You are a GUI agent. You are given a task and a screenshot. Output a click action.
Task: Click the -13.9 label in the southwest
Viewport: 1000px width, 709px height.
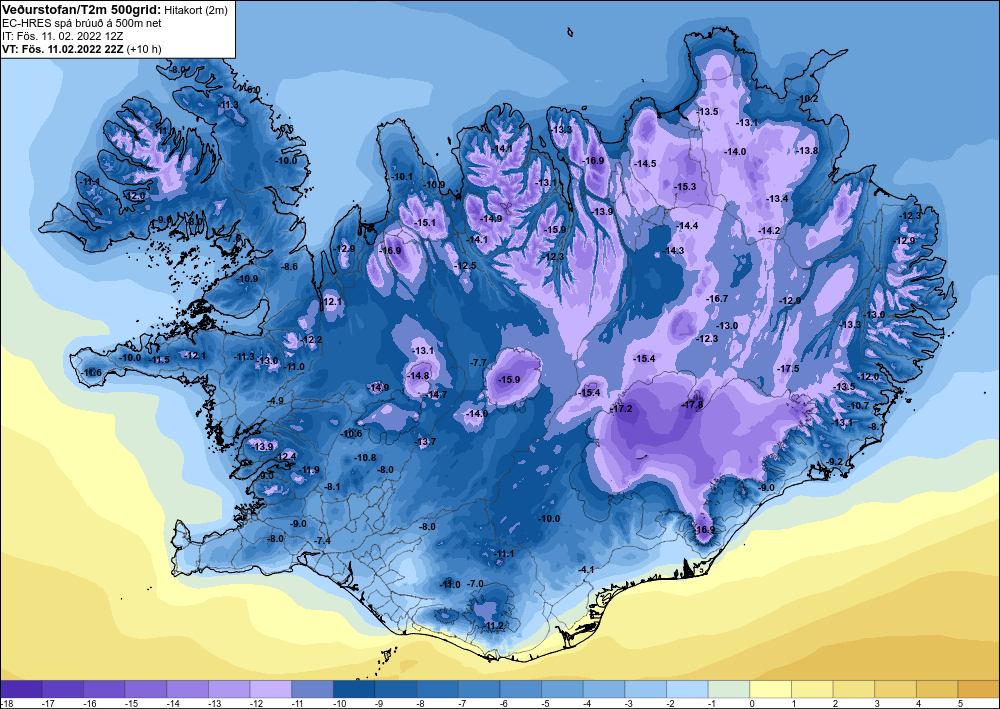click(262, 446)
